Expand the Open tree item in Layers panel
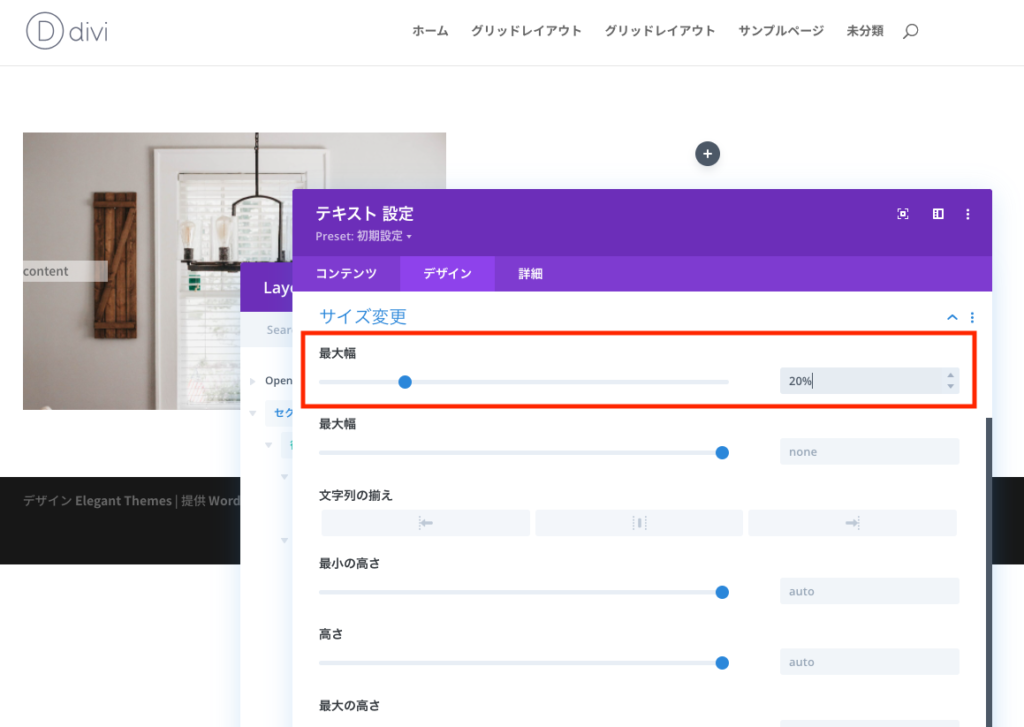Viewport: 1024px width, 727px height. point(253,381)
